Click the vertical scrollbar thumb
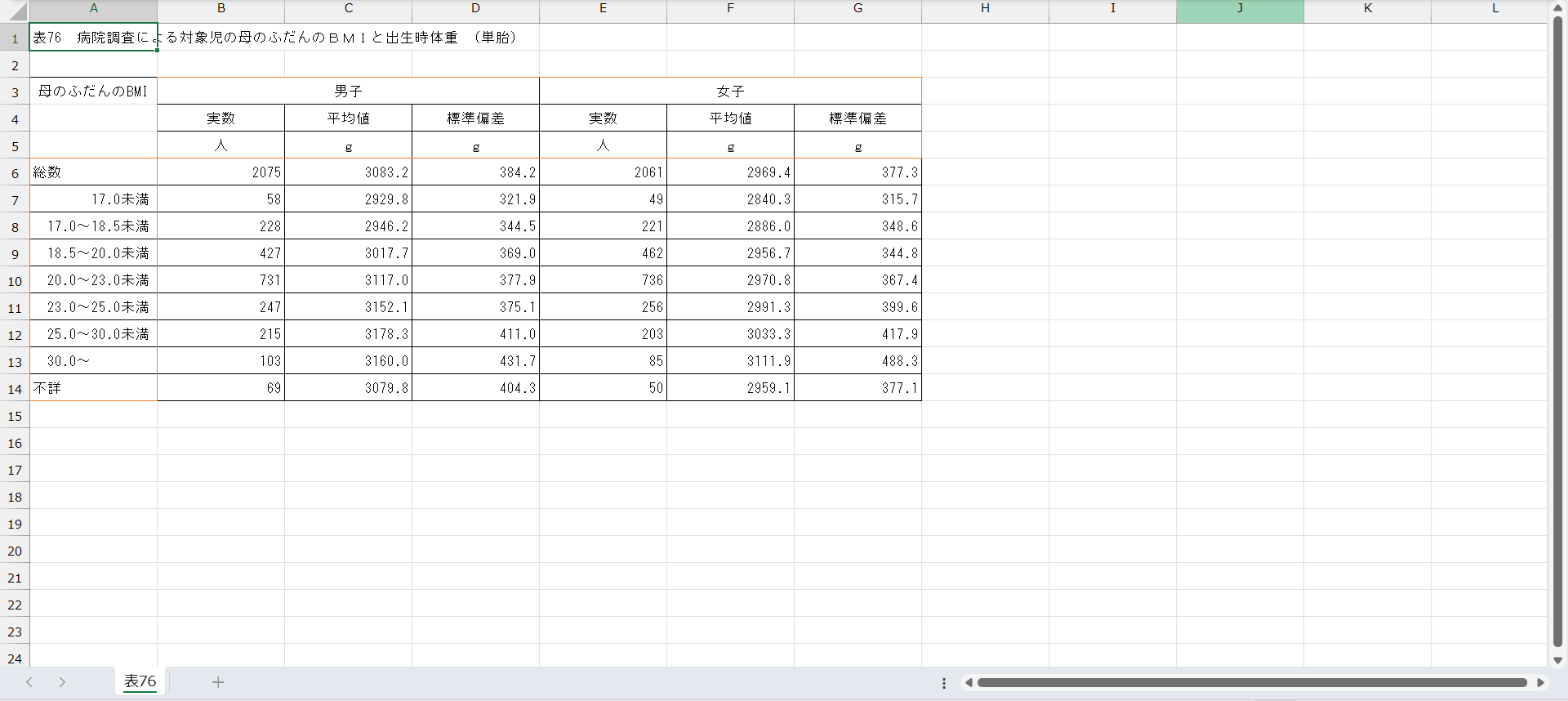 point(1557,327)
